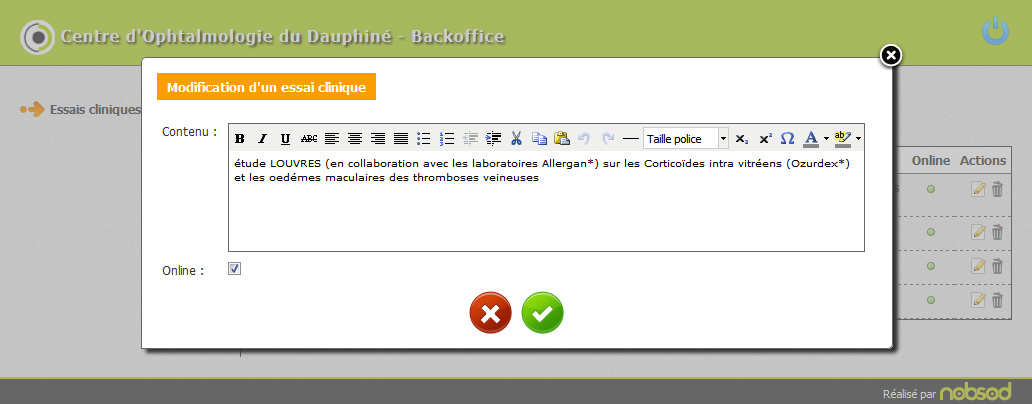Log out using the blue power icon
The height and width of the screenshot is (404, 1032).
click(995, 31)
